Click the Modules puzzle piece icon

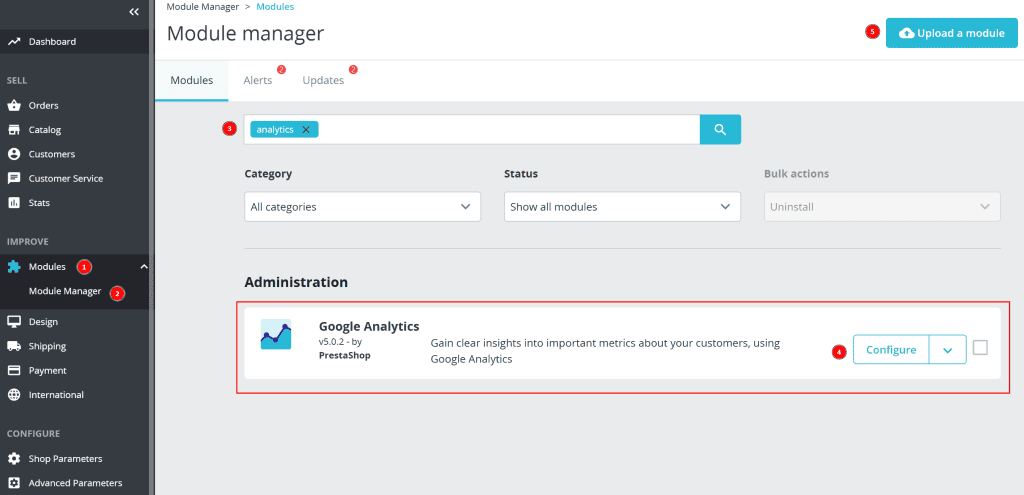(x=14, y=267)
